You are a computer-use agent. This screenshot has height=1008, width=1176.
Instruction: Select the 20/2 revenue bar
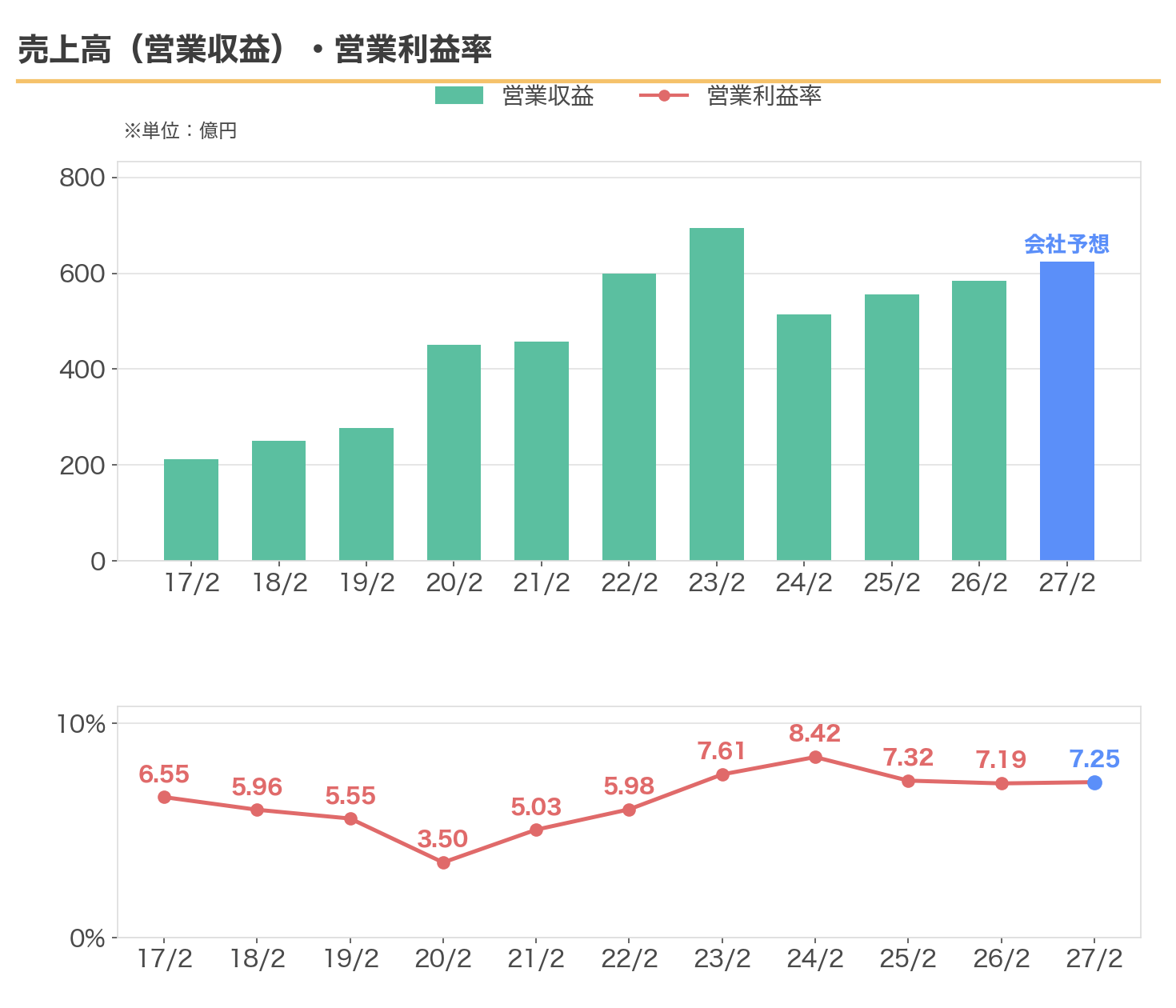pos(454,452)
